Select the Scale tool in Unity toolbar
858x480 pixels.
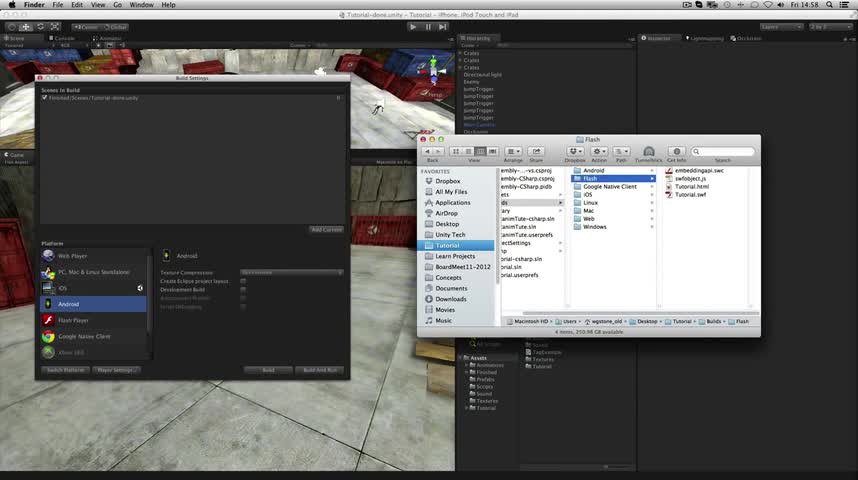(x=55, y=27)
